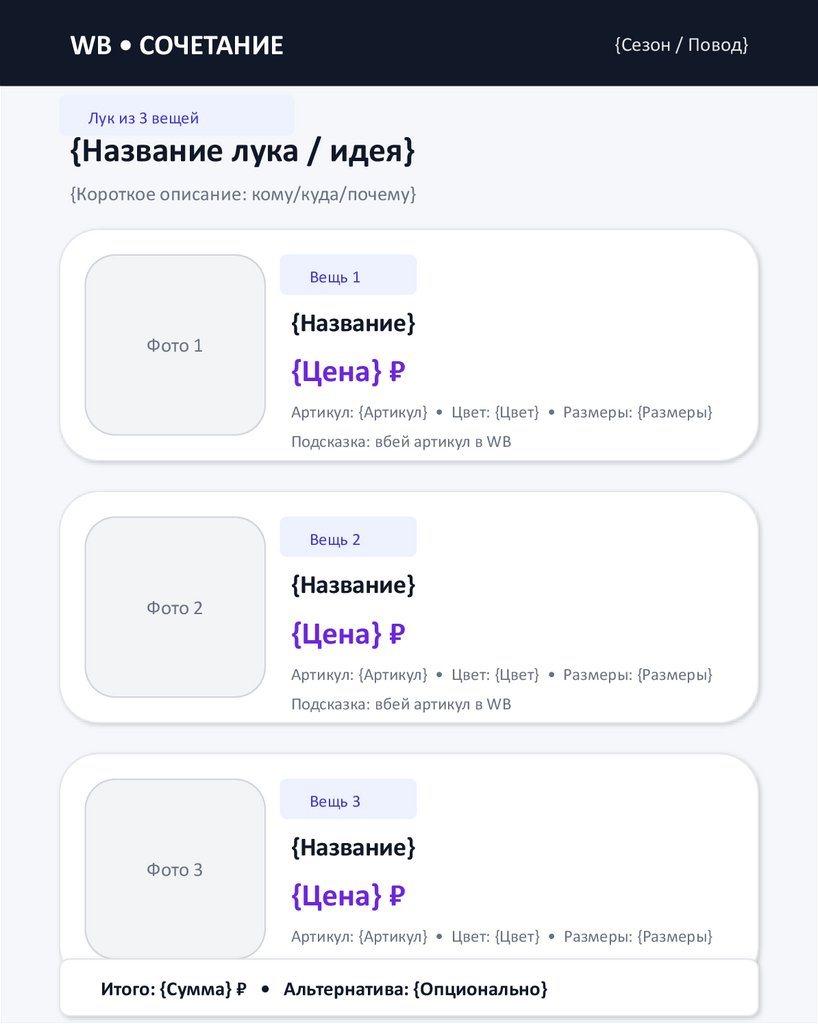Click the {Цена} ₽ price in the Вещь 2 card

click(348, 634)
